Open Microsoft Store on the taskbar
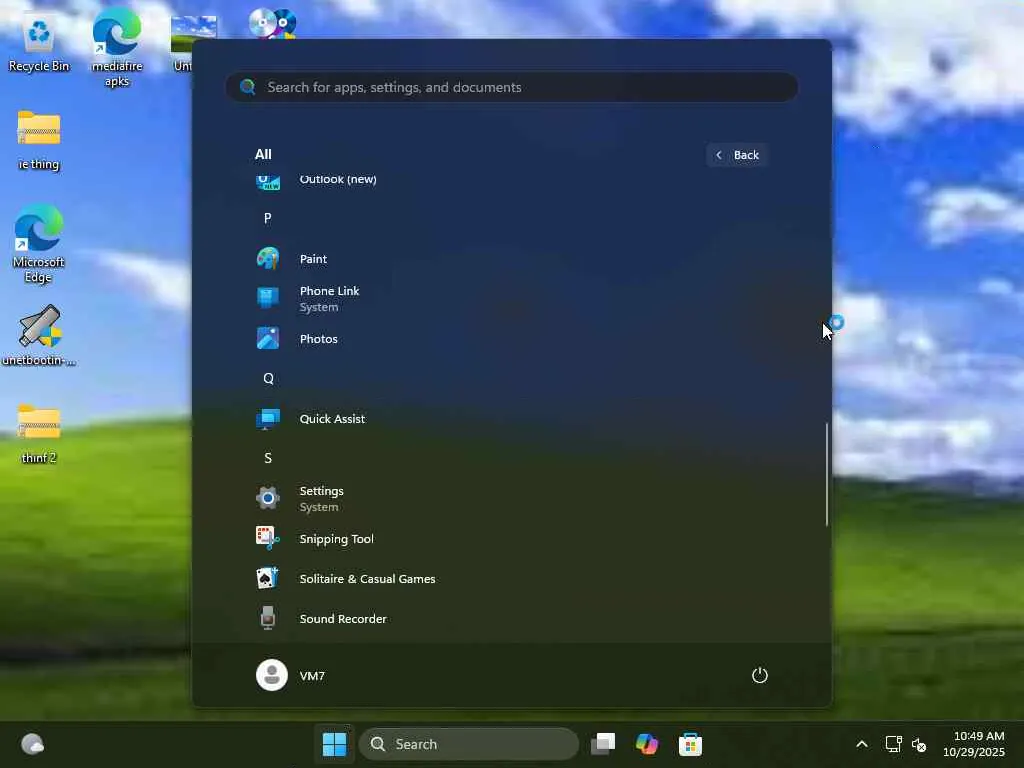The image size is (1024, 768). click(690, 744)
